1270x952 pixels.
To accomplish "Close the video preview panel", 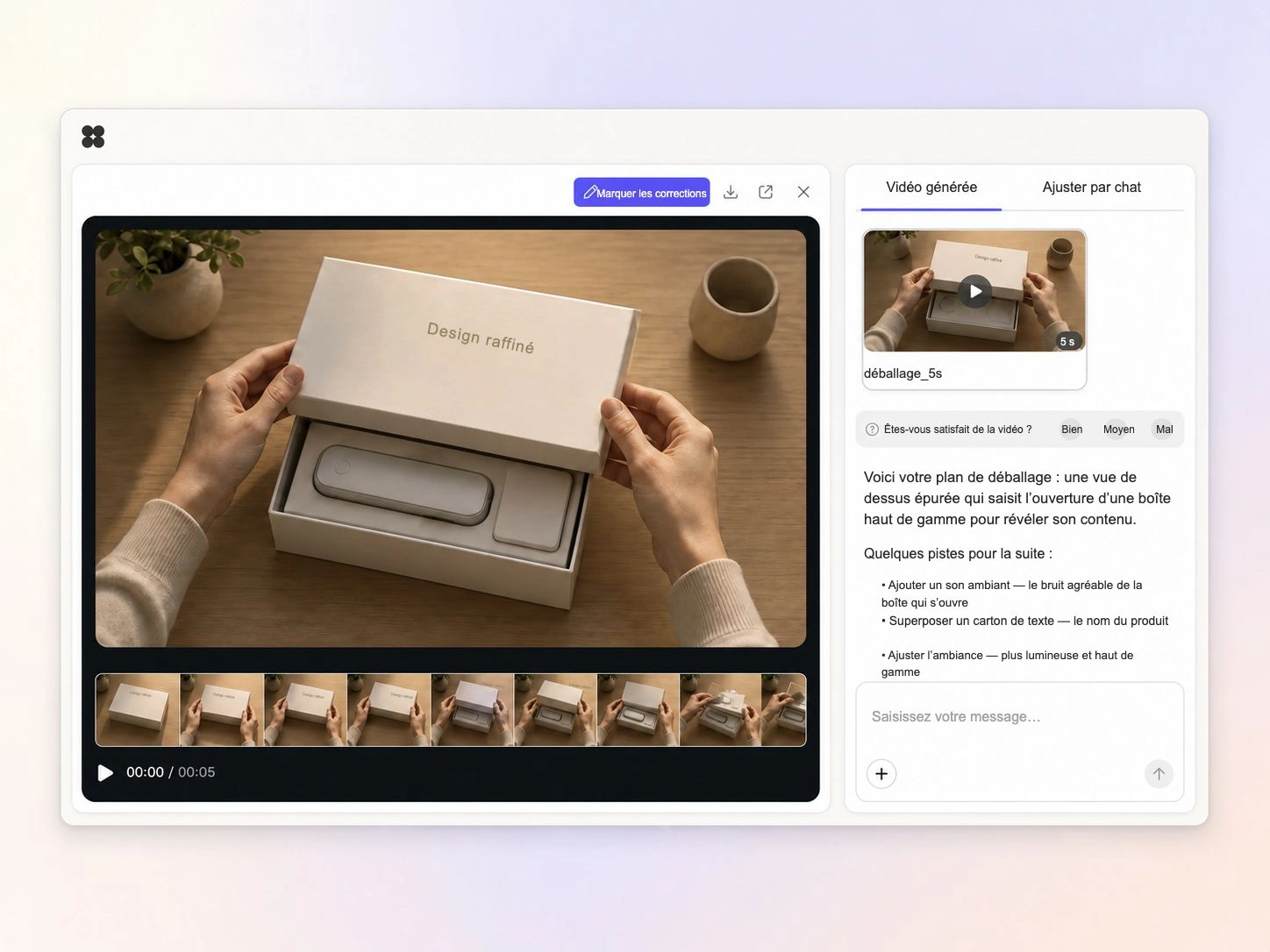I will (803, 192).
